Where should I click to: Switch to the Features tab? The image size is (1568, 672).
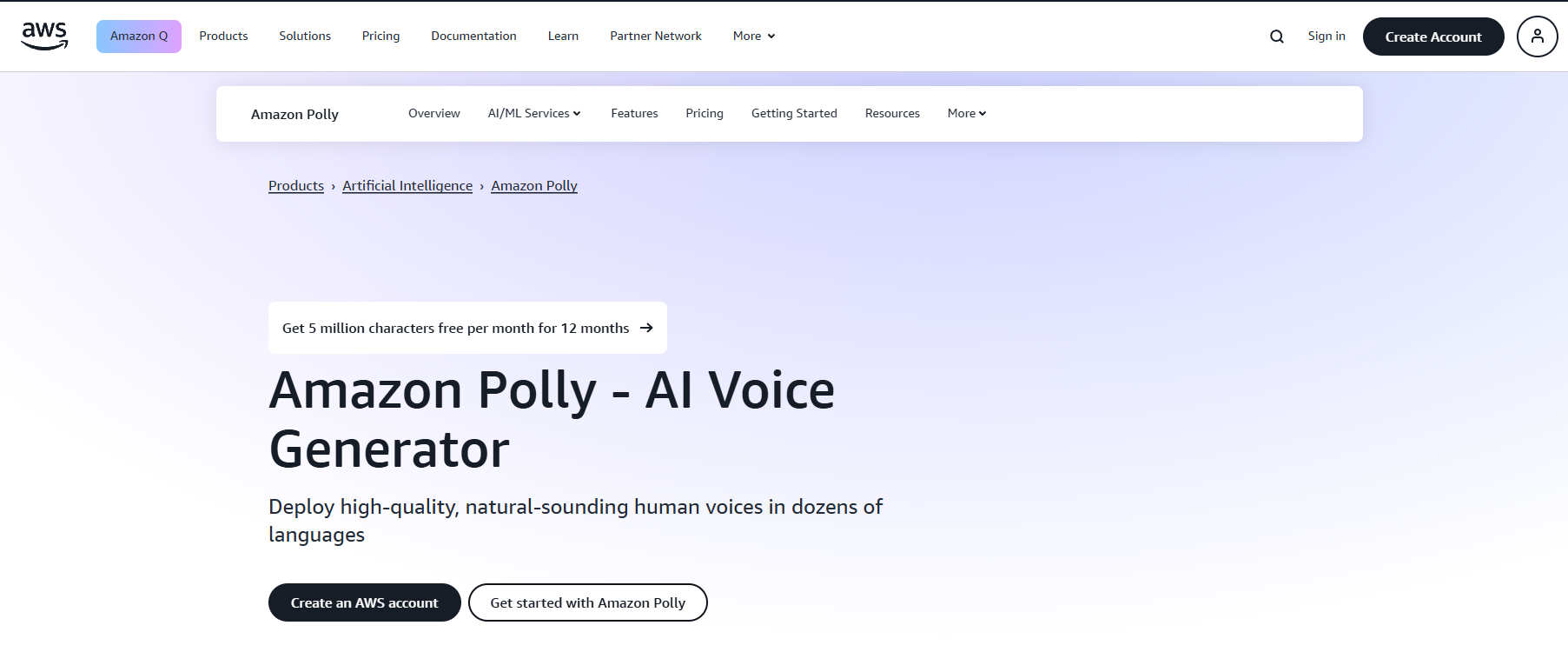(634, 113)
